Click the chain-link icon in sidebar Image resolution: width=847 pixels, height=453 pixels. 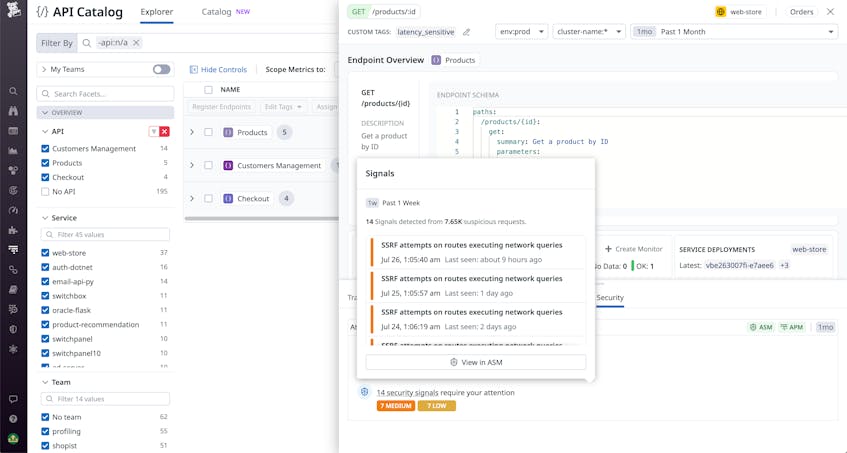point(14,269)
